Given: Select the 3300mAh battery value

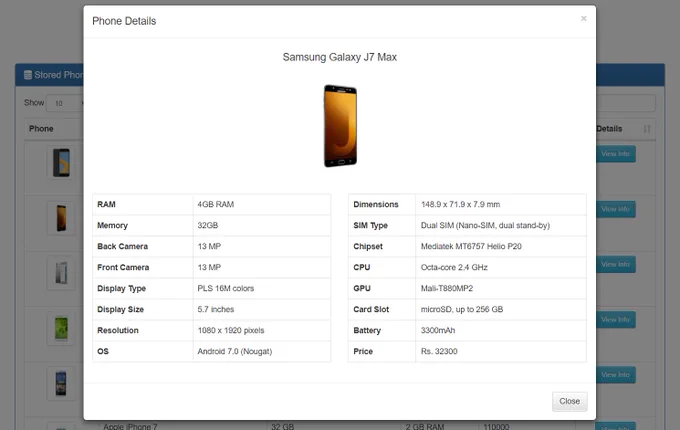Looking at the screenshot, I should coord(438,330).
